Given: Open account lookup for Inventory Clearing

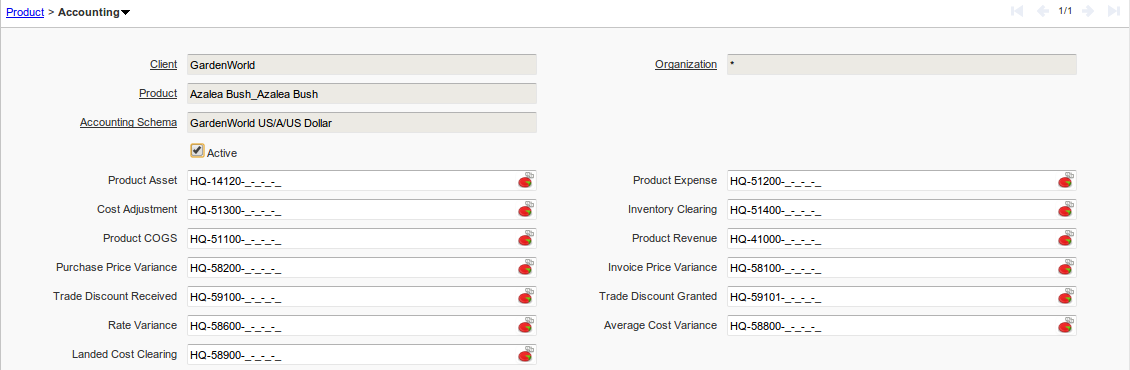Looking at the screenshot, I should click(x=1067, y=209).
